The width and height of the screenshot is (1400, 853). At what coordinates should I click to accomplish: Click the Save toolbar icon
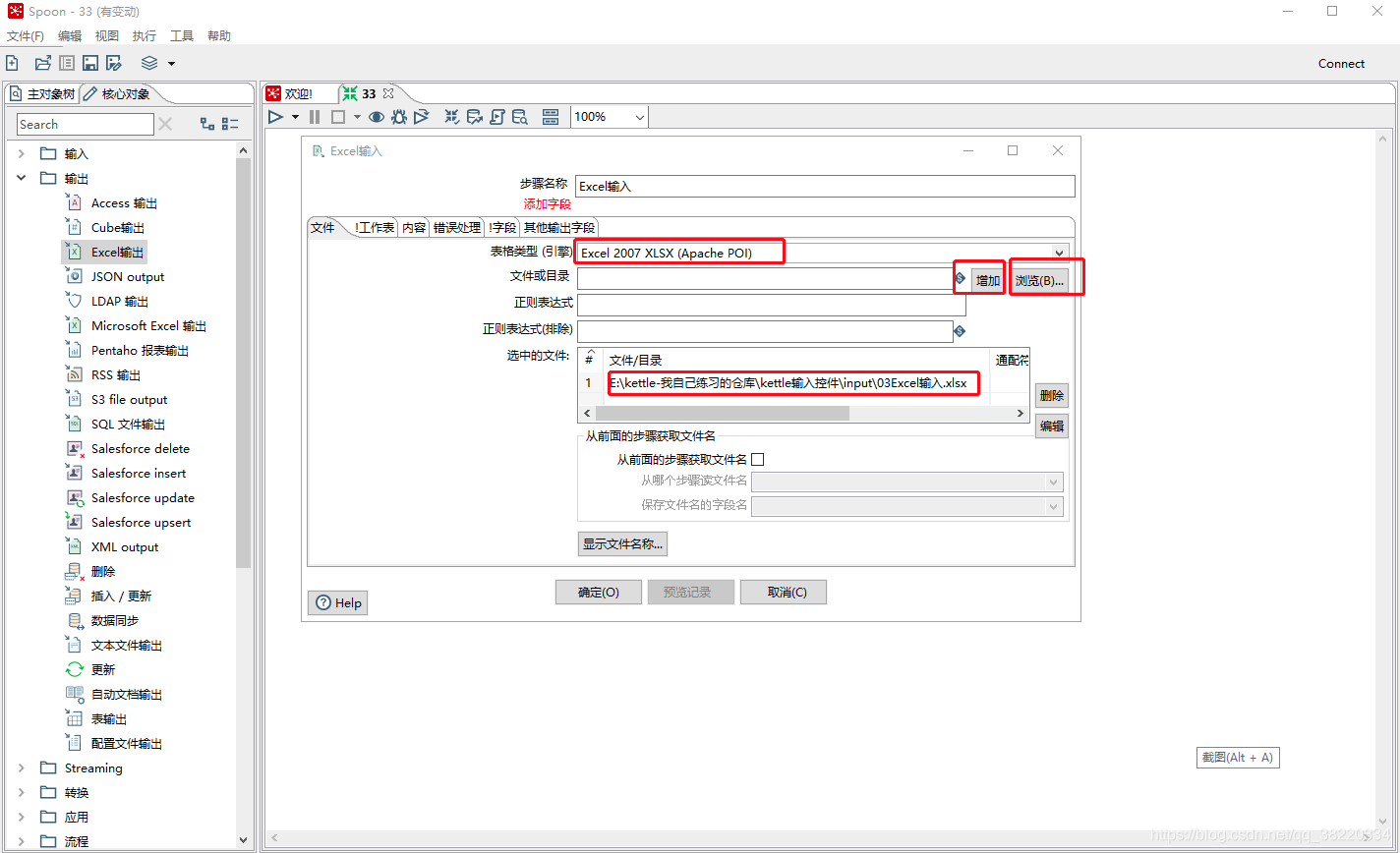pos(90,63)
